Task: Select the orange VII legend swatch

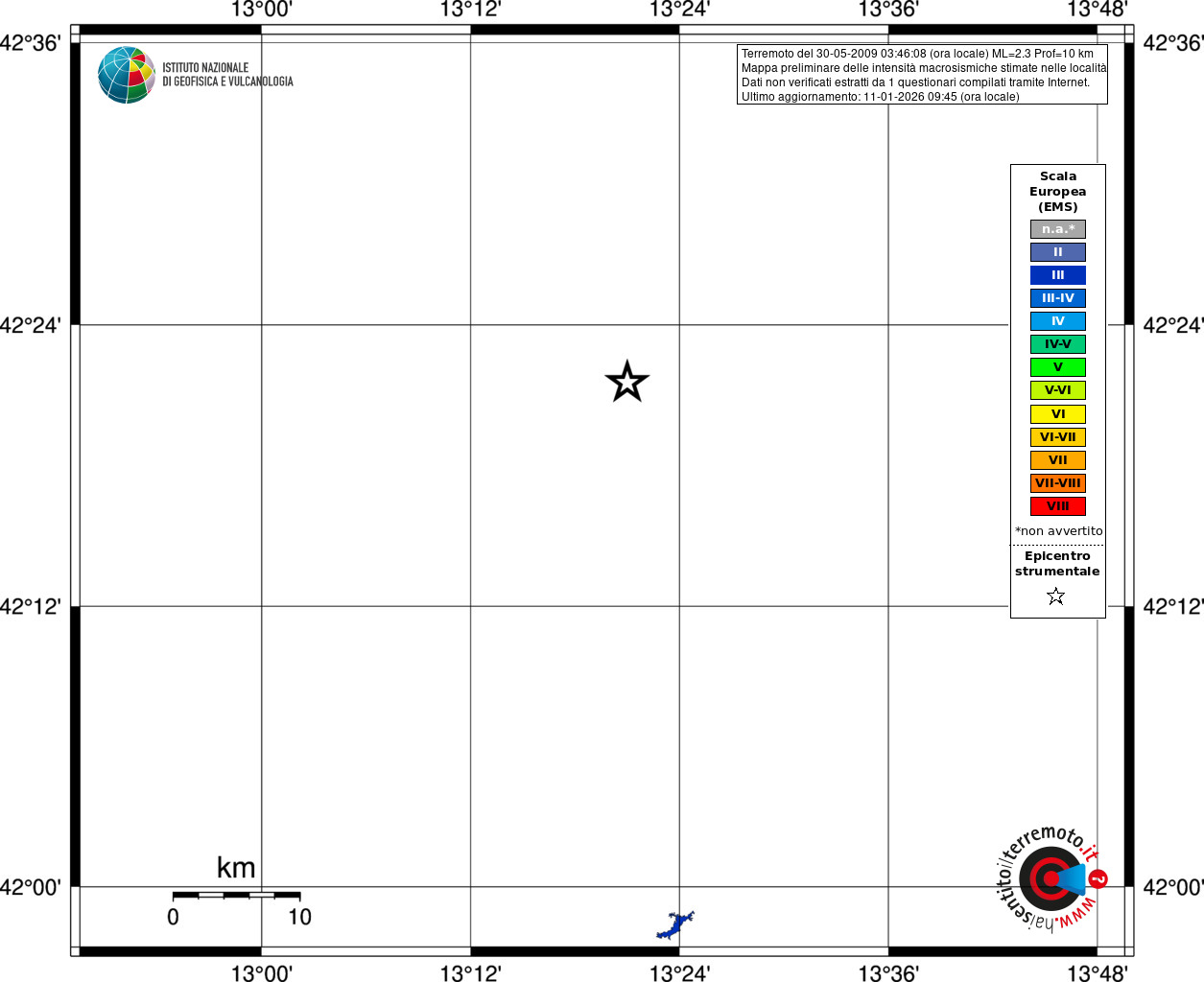Action: tap(1058, 460)
